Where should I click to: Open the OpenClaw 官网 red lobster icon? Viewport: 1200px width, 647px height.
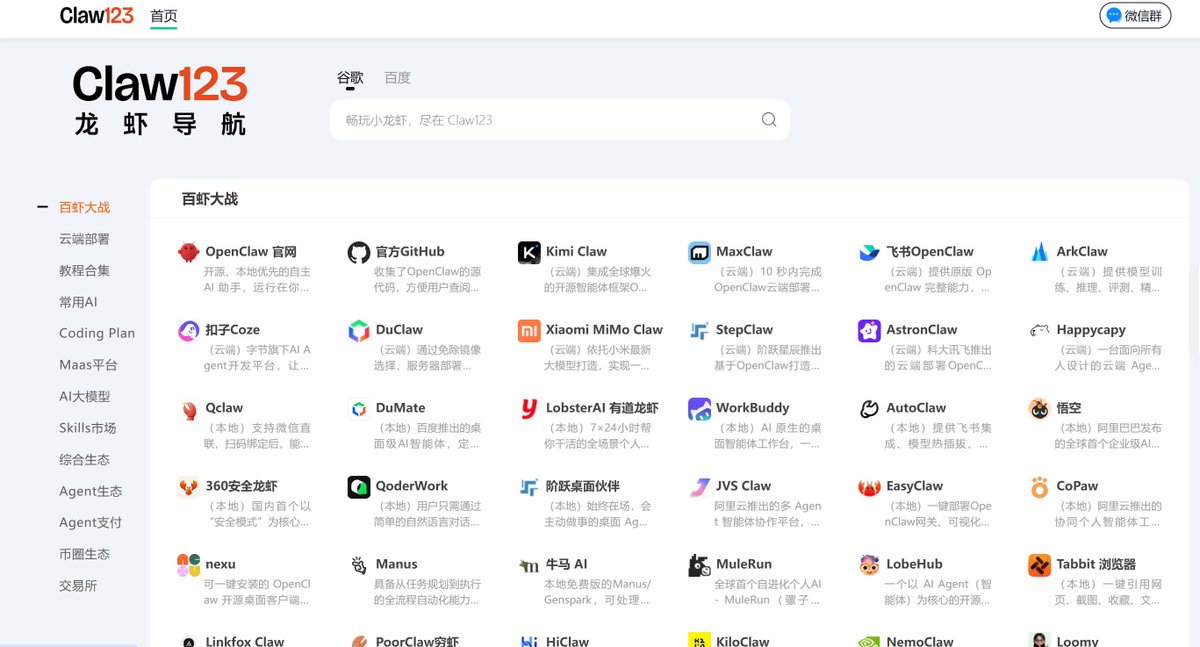click(189, 252)
